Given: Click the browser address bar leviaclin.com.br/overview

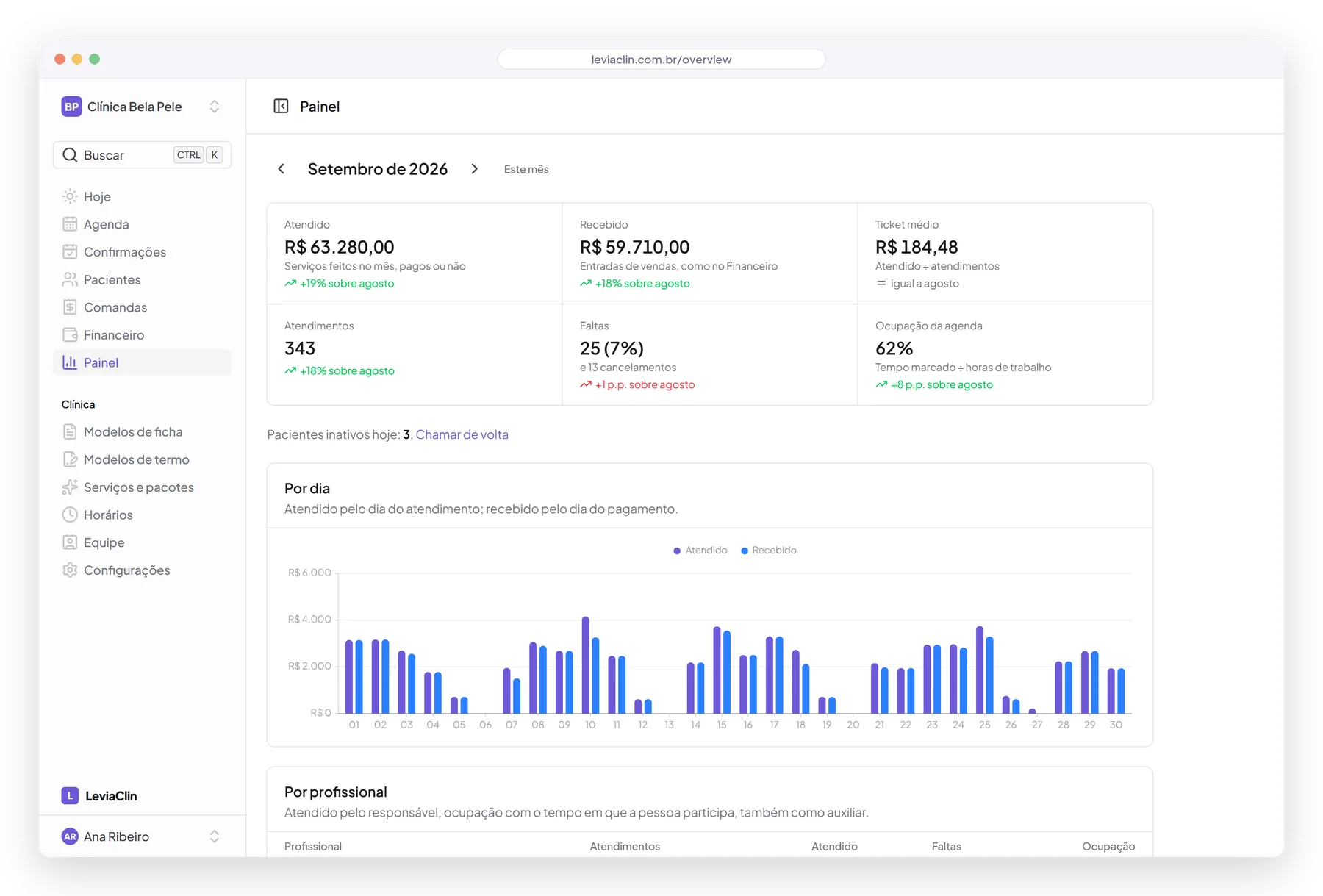Looking at the screenshot, I should tap(661, 60).
